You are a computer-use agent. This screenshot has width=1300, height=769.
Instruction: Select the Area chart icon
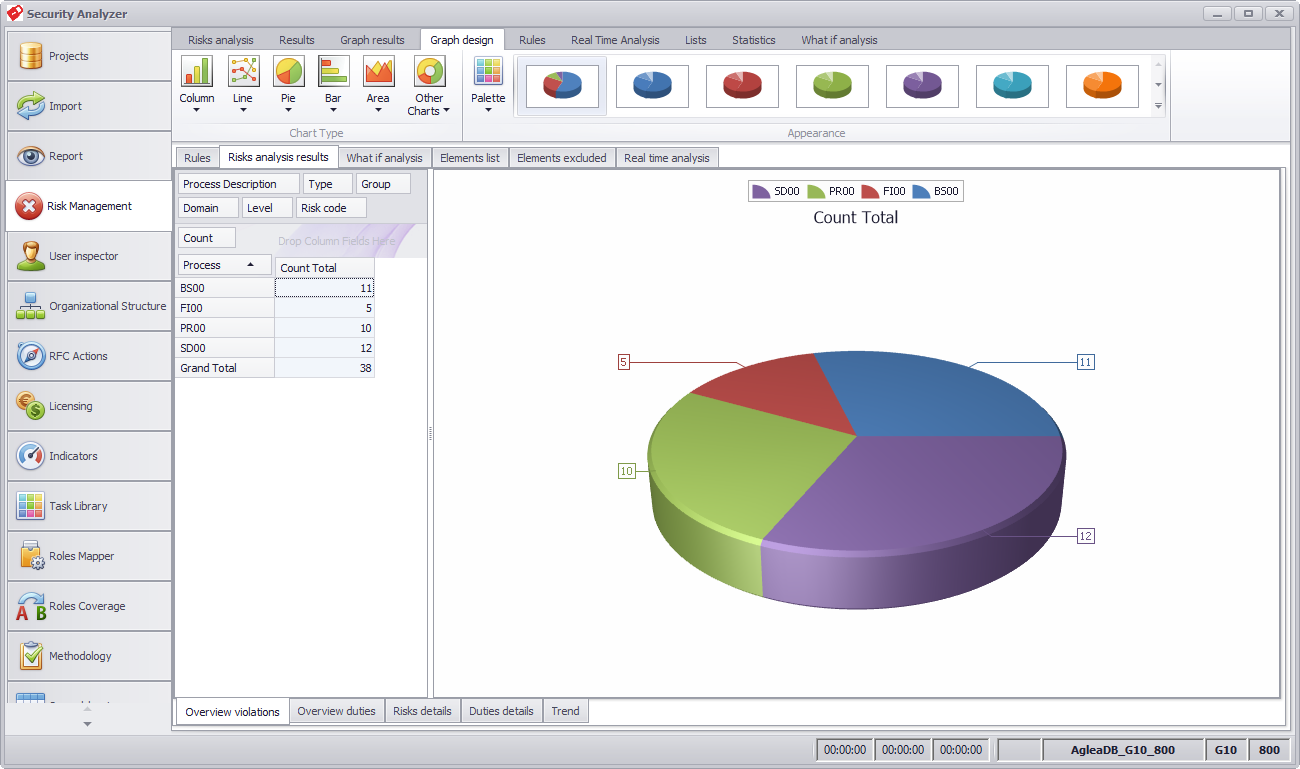coord(378,72)
